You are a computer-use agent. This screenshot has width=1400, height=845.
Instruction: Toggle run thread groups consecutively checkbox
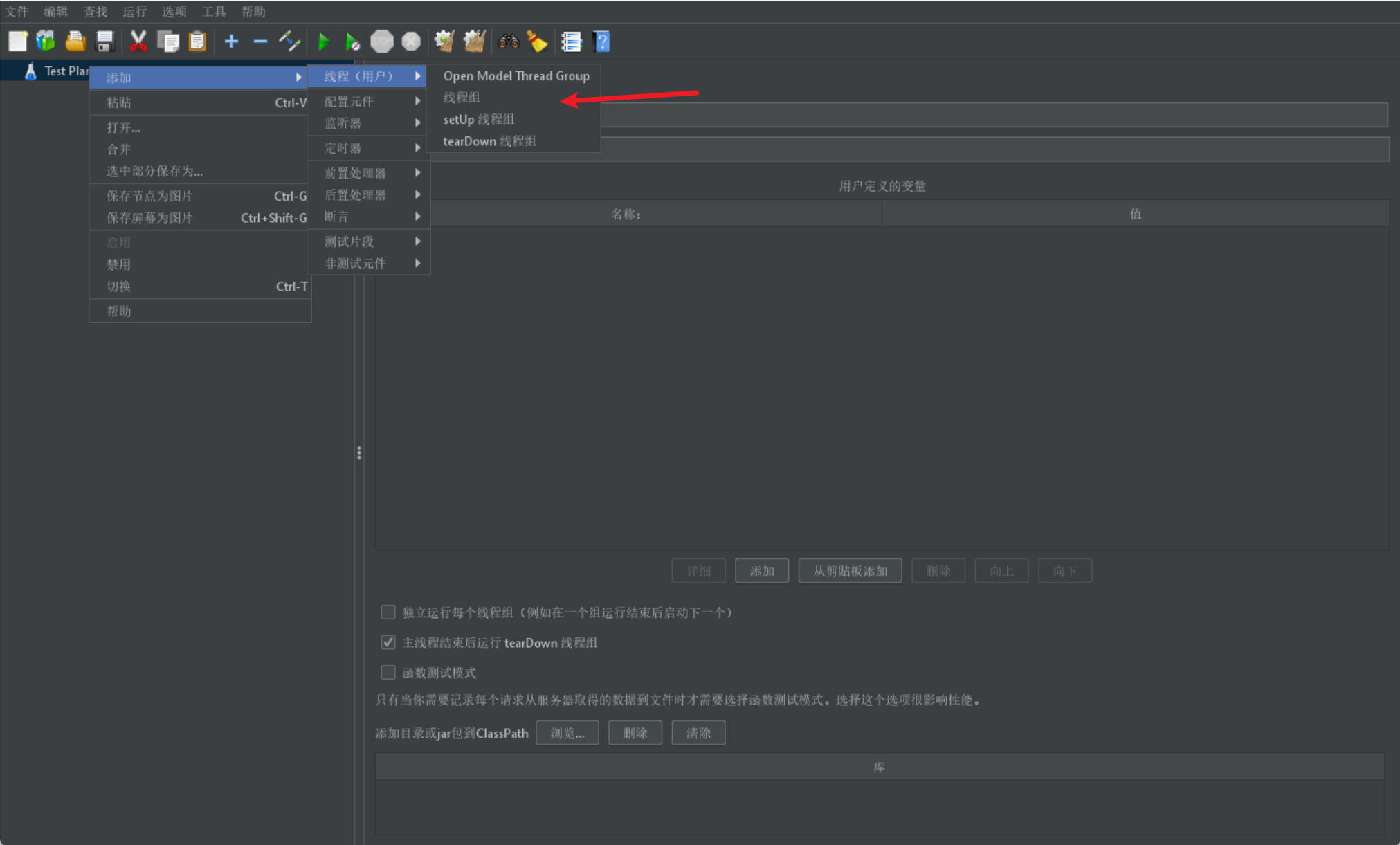point(388,612)
